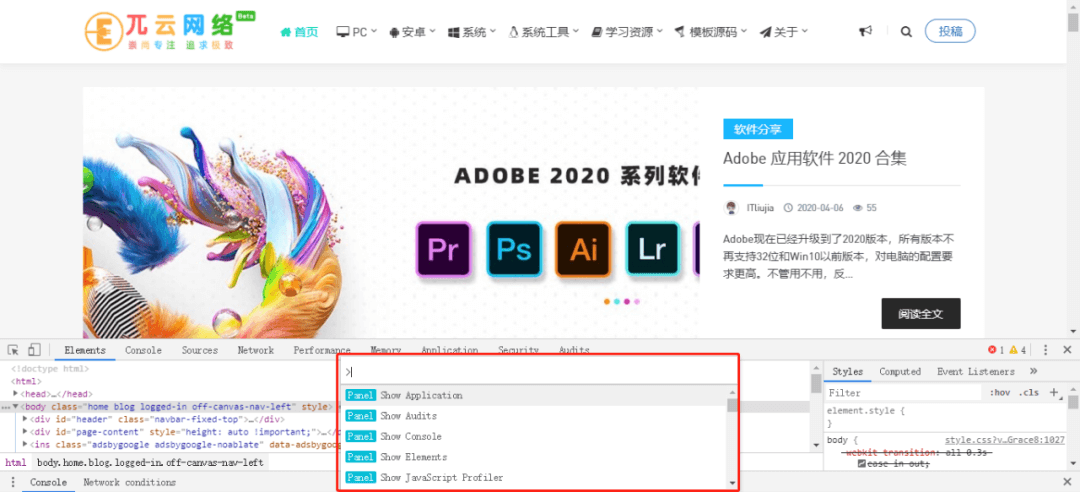The image size is (1080, 492).
Task: Toggle the device toolbar icon in DevTools
Action: tap(34, 350)
